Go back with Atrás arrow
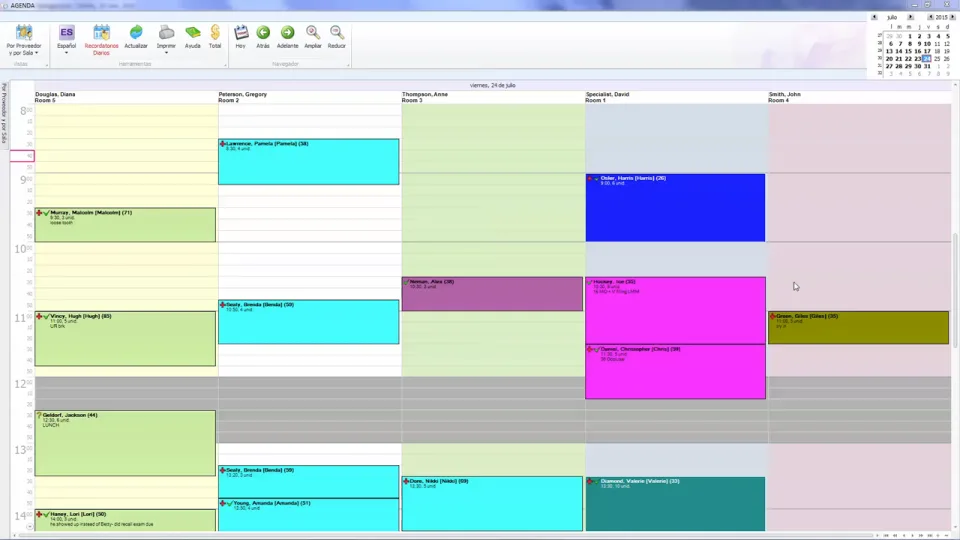 (x=263, y=37)
